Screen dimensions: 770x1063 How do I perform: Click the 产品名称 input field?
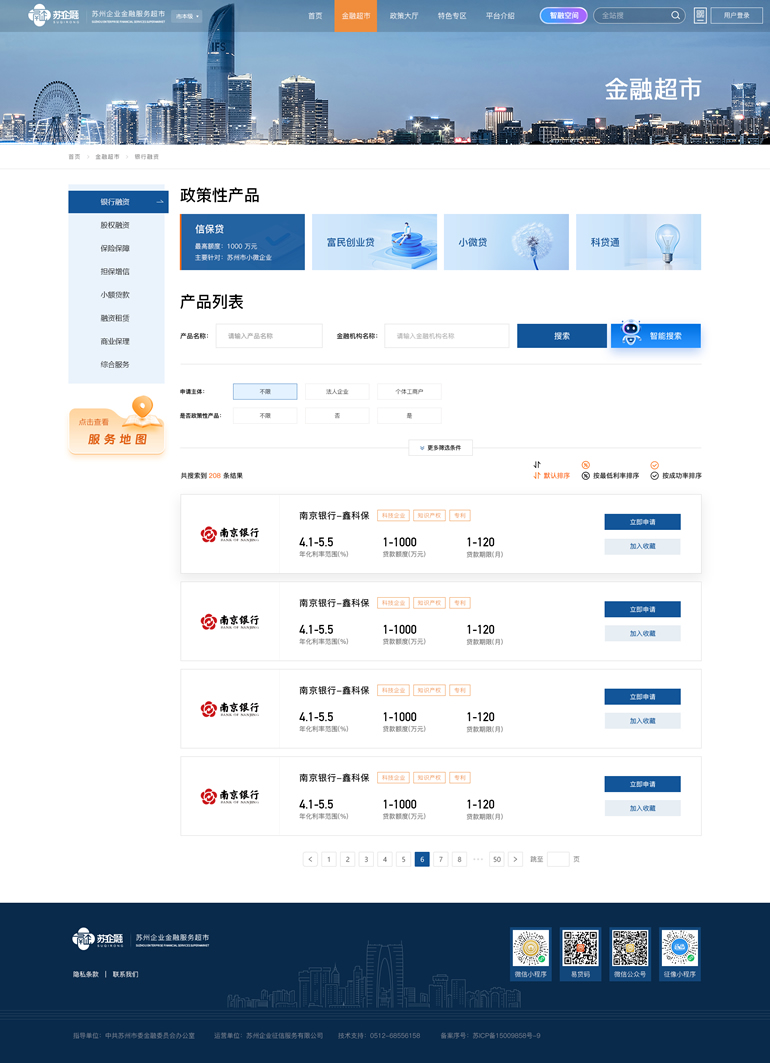click(269, 336)
